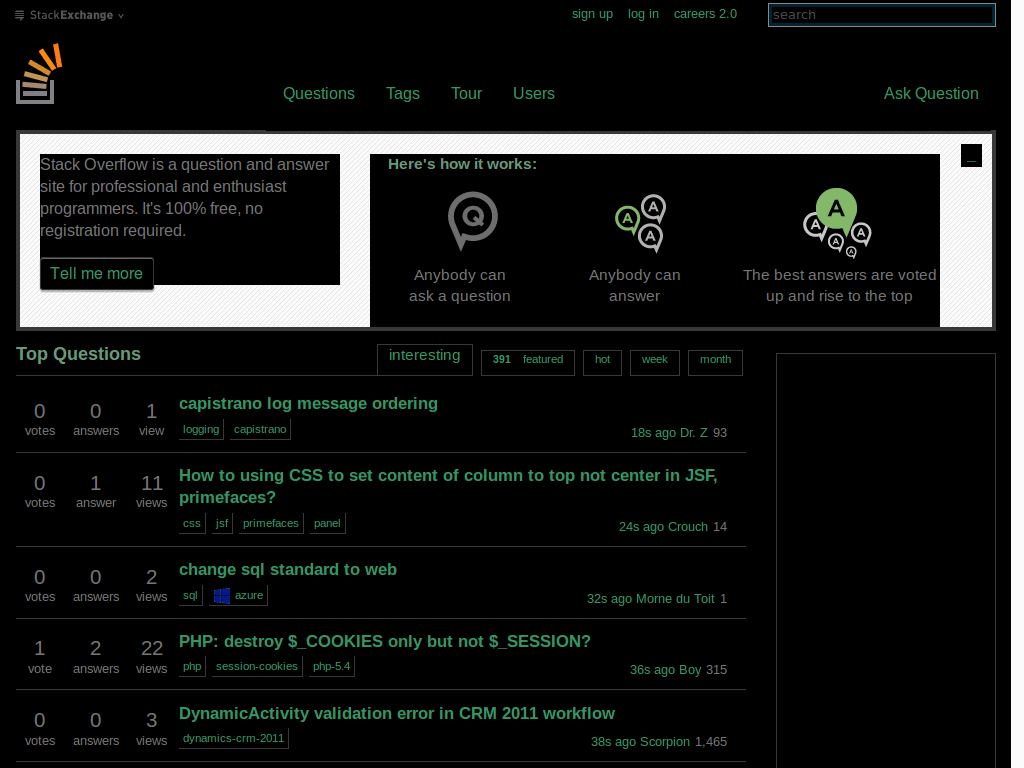Open user Boy profile link
The height and width of the screenshot is (768, 1024).
click(x=690, y=670)
